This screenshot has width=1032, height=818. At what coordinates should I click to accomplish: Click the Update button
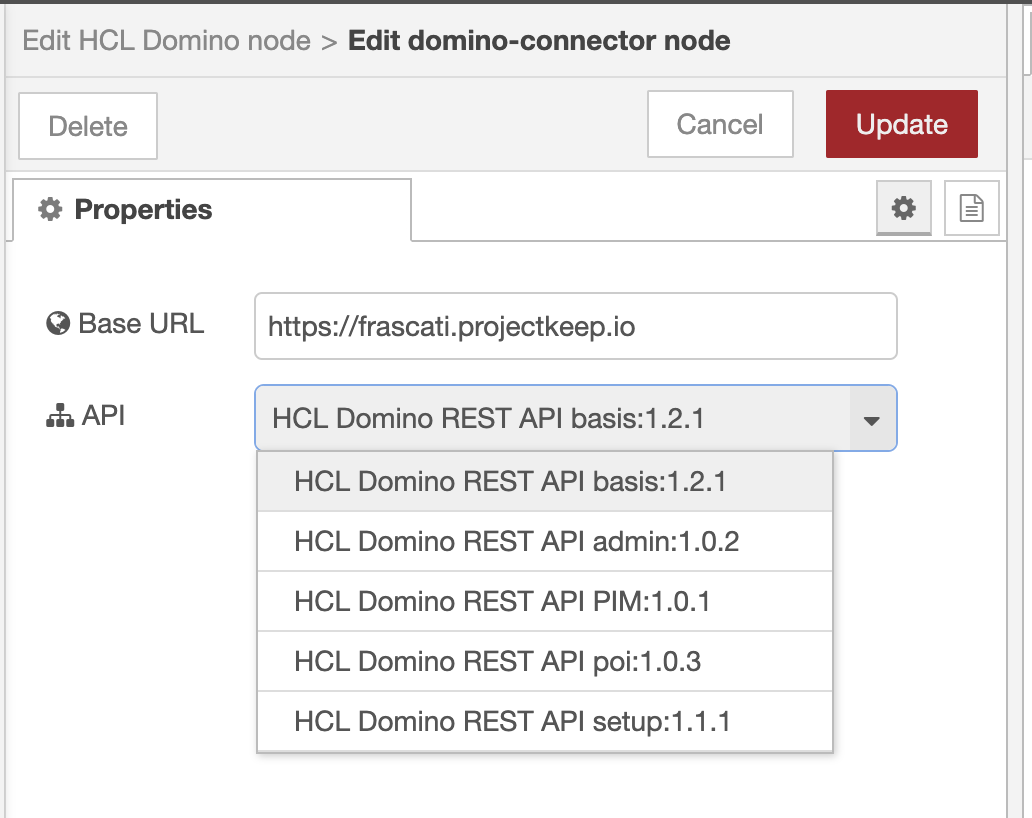[x=902, y=124]
